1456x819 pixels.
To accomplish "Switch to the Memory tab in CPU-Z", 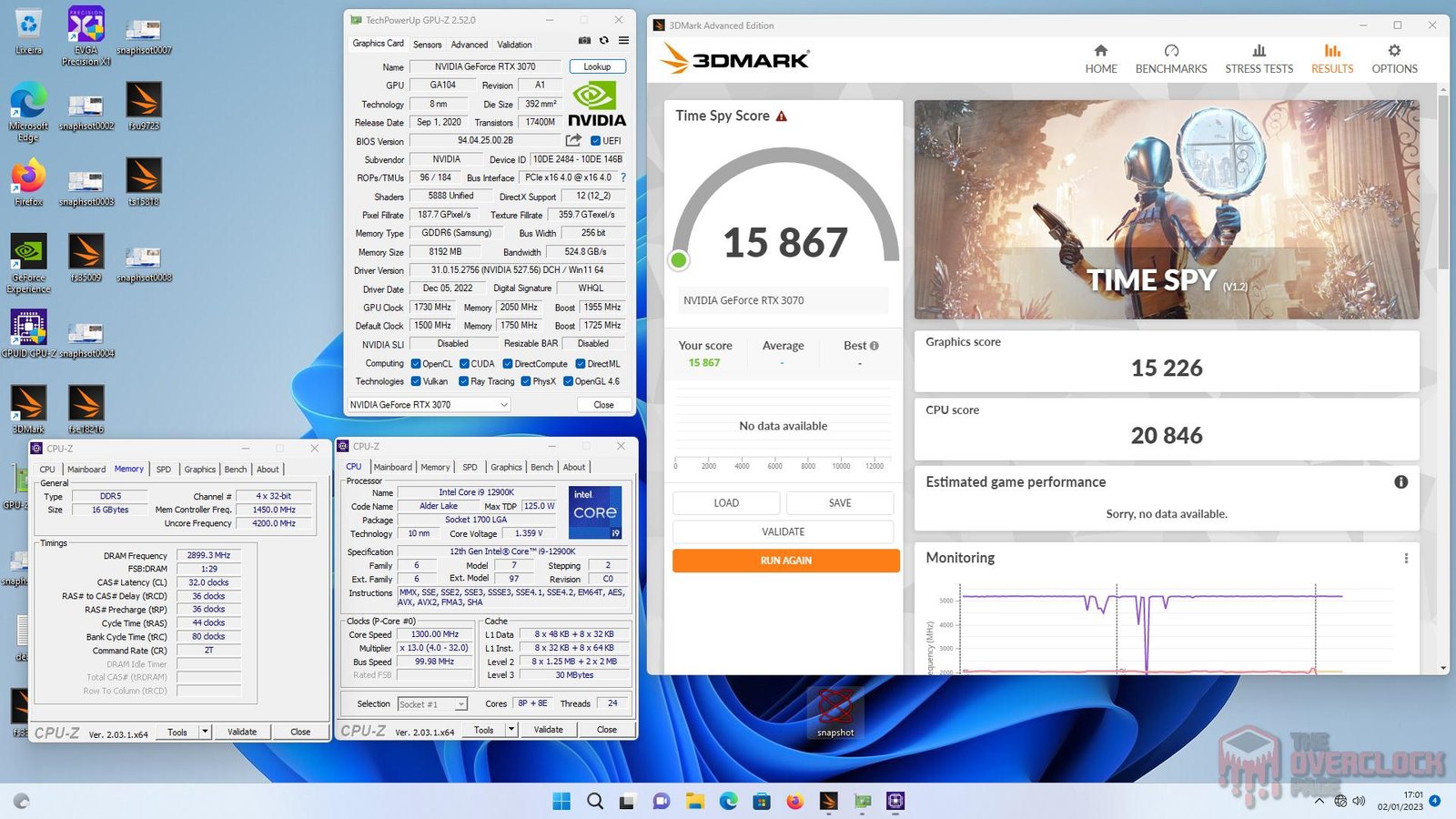I will click(129, 469).
